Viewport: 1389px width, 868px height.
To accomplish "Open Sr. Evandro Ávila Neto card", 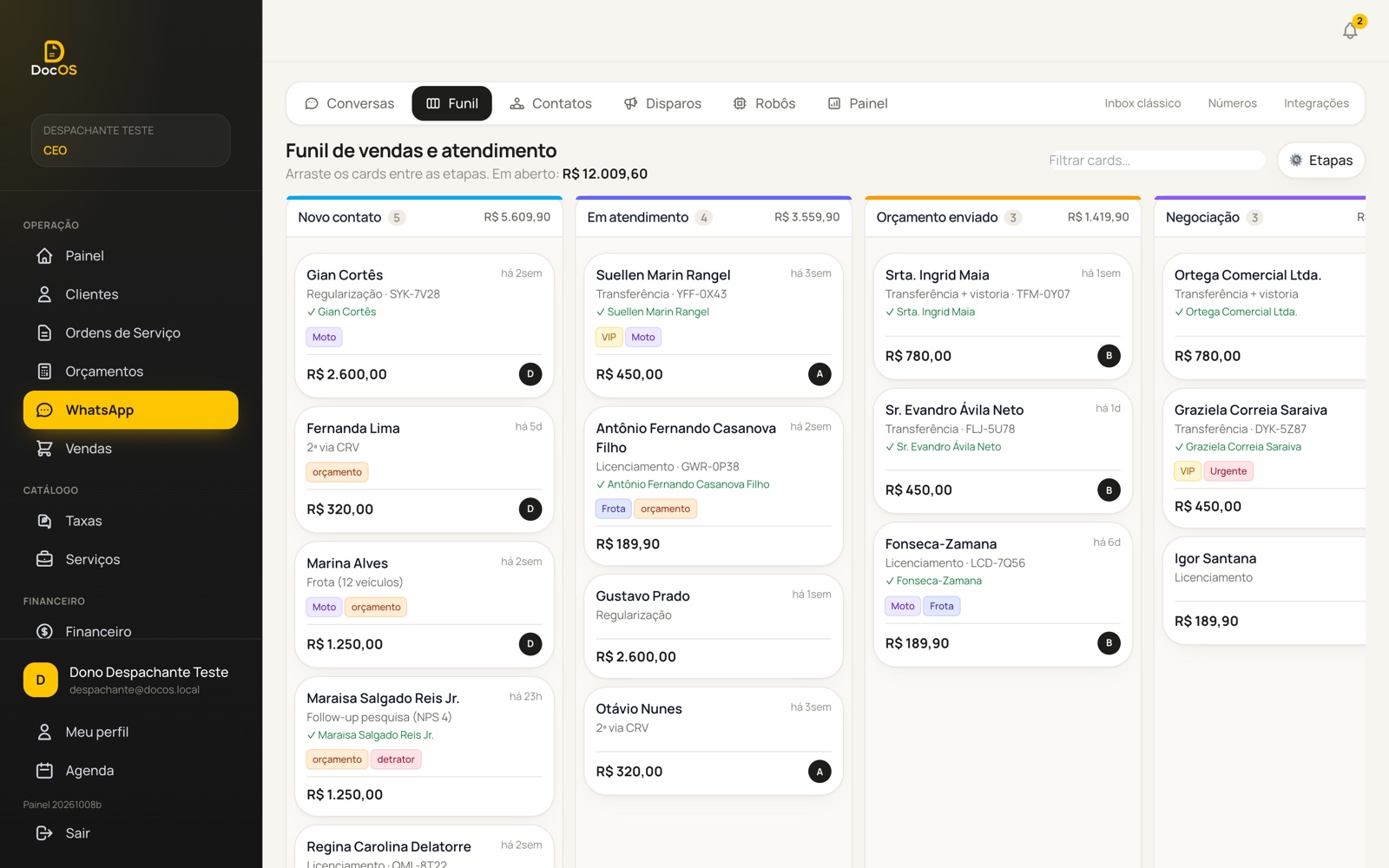I will click(1003, 450).
